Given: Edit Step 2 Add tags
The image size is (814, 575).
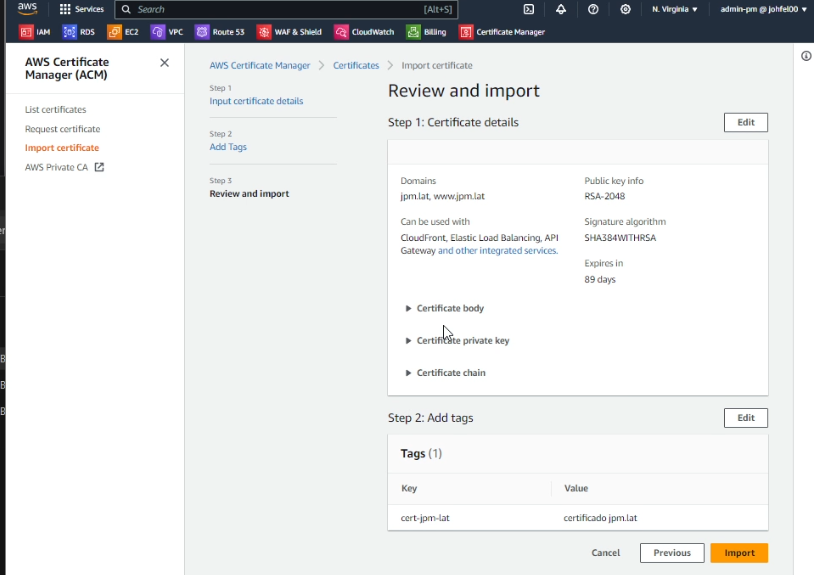Looking at the screenshot, I should [x=745, y=418].
